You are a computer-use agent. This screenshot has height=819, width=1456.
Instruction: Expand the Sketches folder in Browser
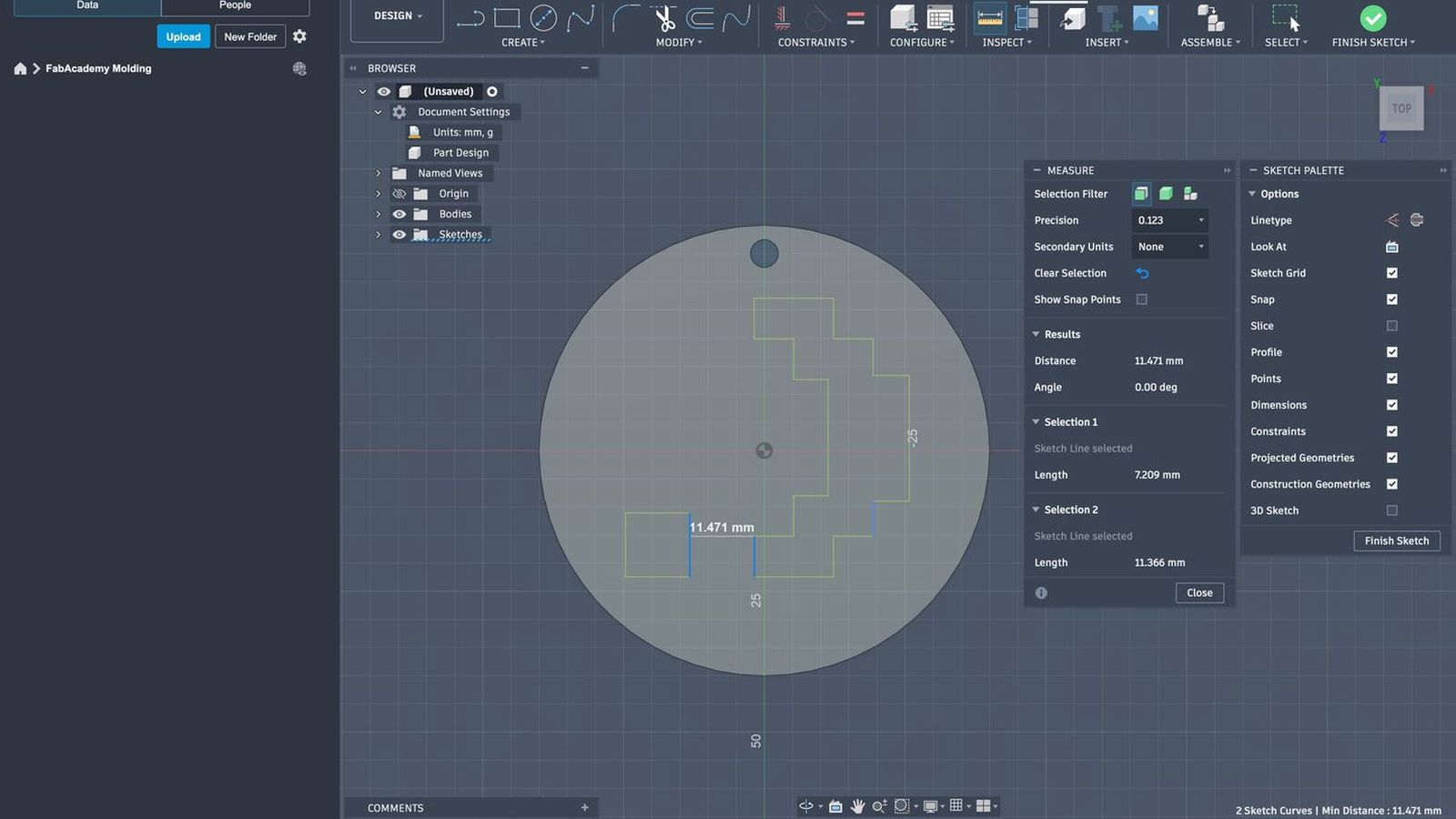379,235
